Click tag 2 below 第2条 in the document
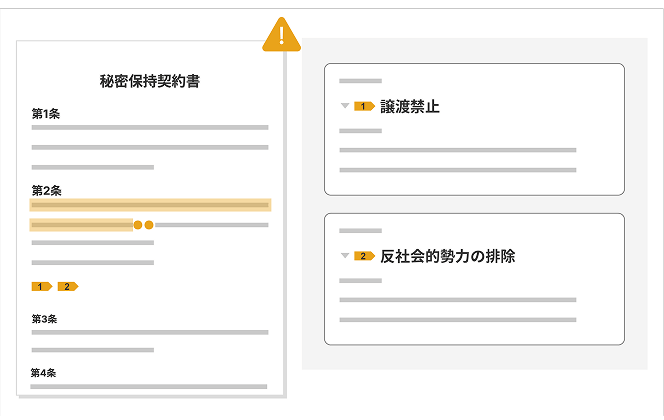 click(x=68, y=287)
